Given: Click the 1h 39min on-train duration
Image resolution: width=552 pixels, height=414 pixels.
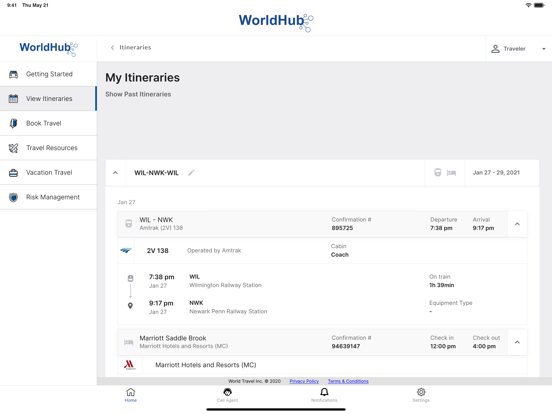Looking at the screenshot, I should [441, 285].
